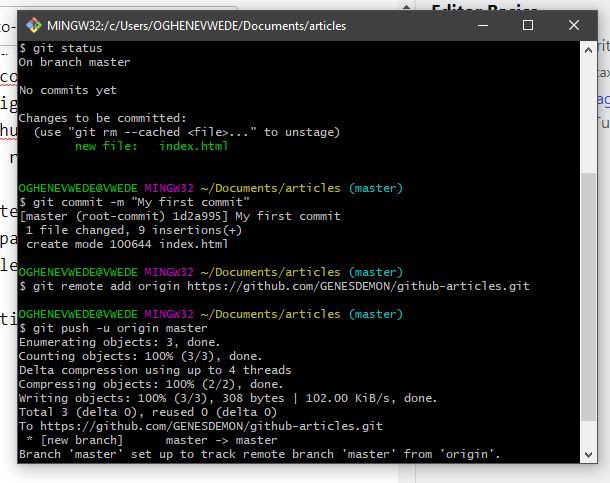
Task: Click 'Total 3 (delta 0)' output line
Action: (x=148, y=412)
